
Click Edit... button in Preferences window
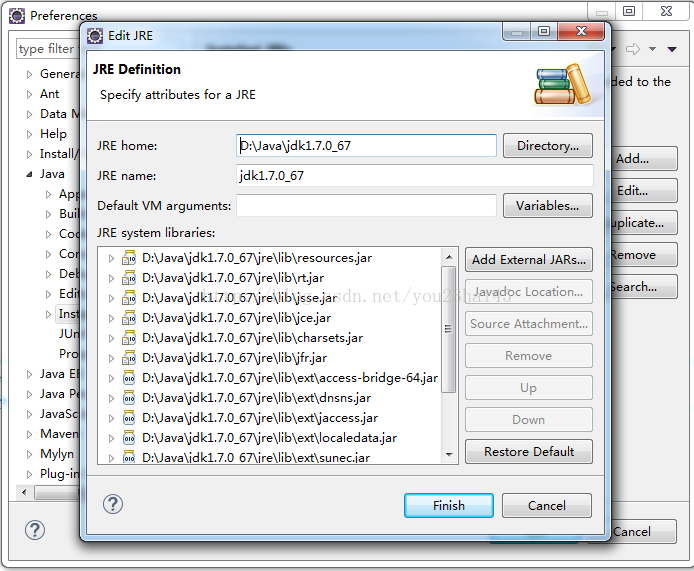(644, 191)
